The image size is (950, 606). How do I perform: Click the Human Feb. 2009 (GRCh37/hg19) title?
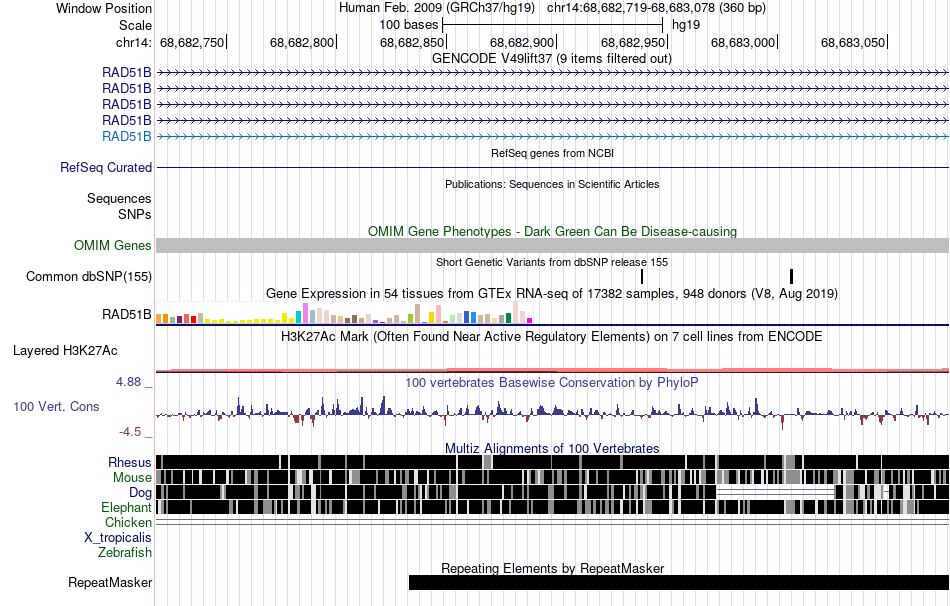(437, 8)
